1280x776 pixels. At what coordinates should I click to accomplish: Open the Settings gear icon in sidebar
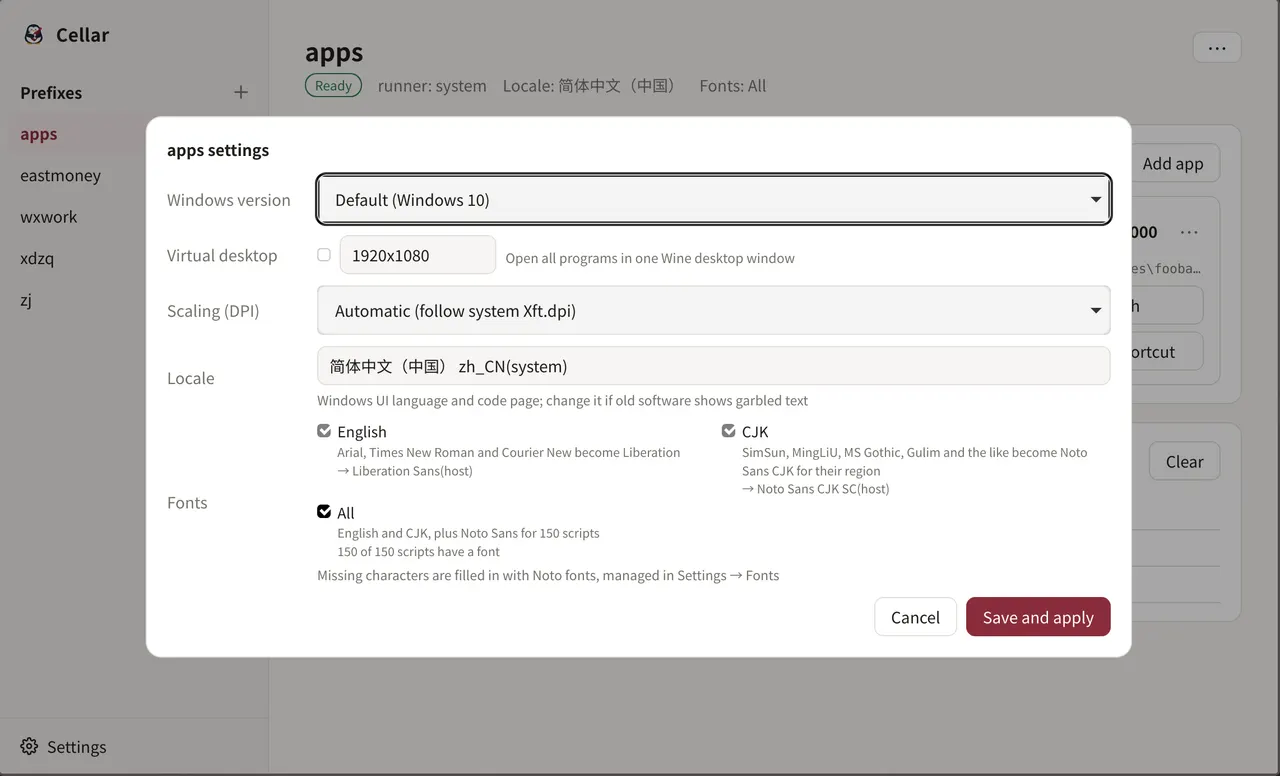pos(29,746)
